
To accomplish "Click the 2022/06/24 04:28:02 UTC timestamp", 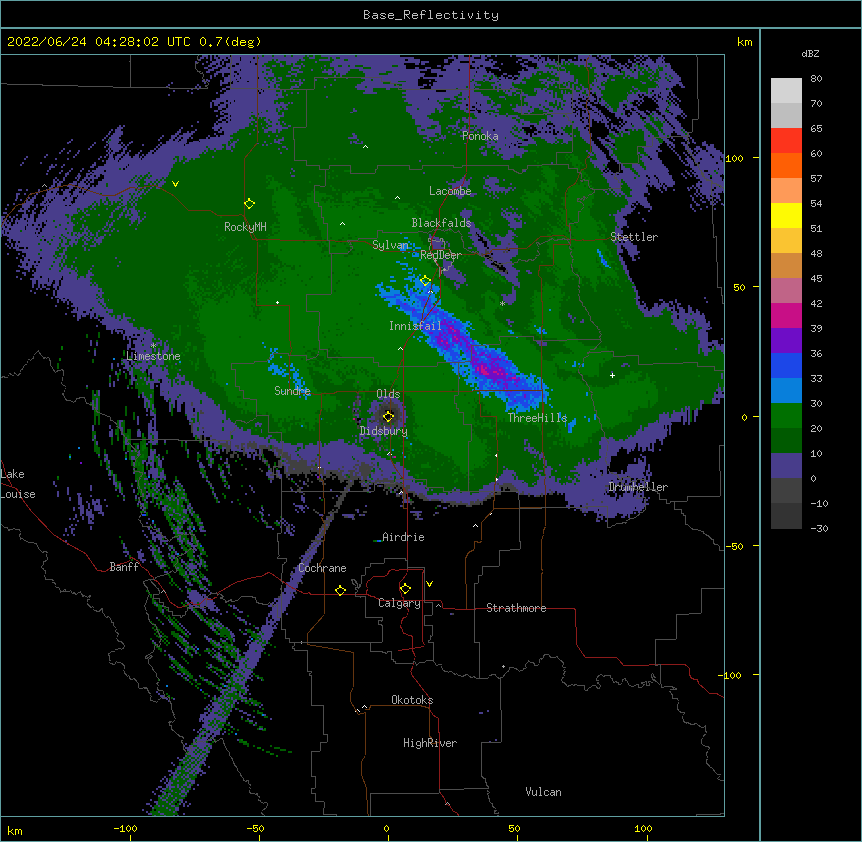I will [x=101, y=42].
